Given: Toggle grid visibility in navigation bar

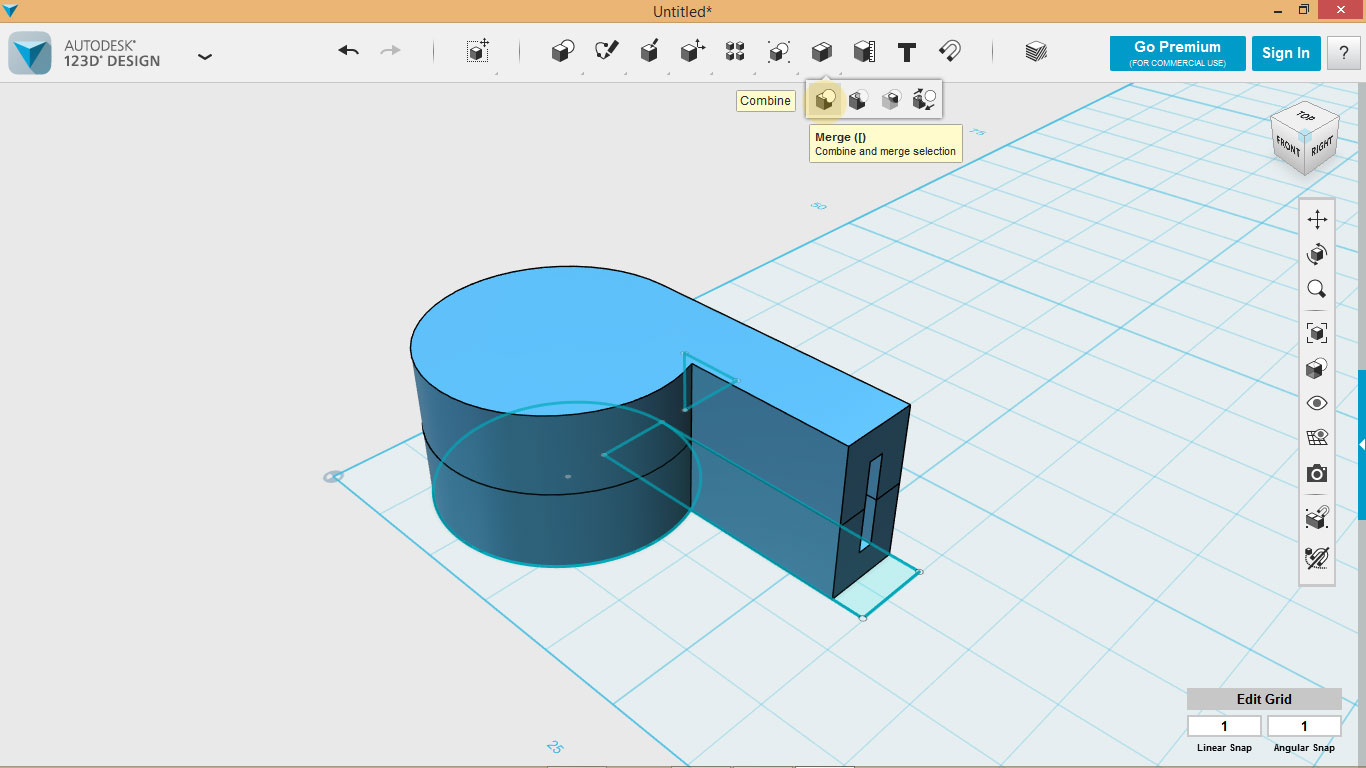Looking at the screenshot, I should click(1317, 437).
